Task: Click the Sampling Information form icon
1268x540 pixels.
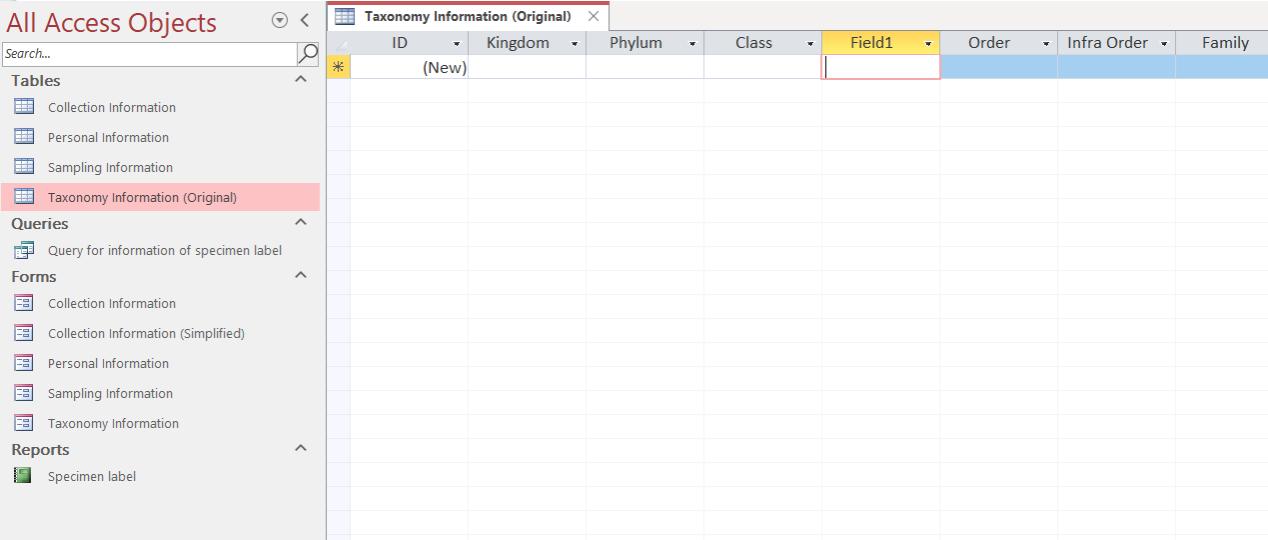Action: click(x=24, y=393)
